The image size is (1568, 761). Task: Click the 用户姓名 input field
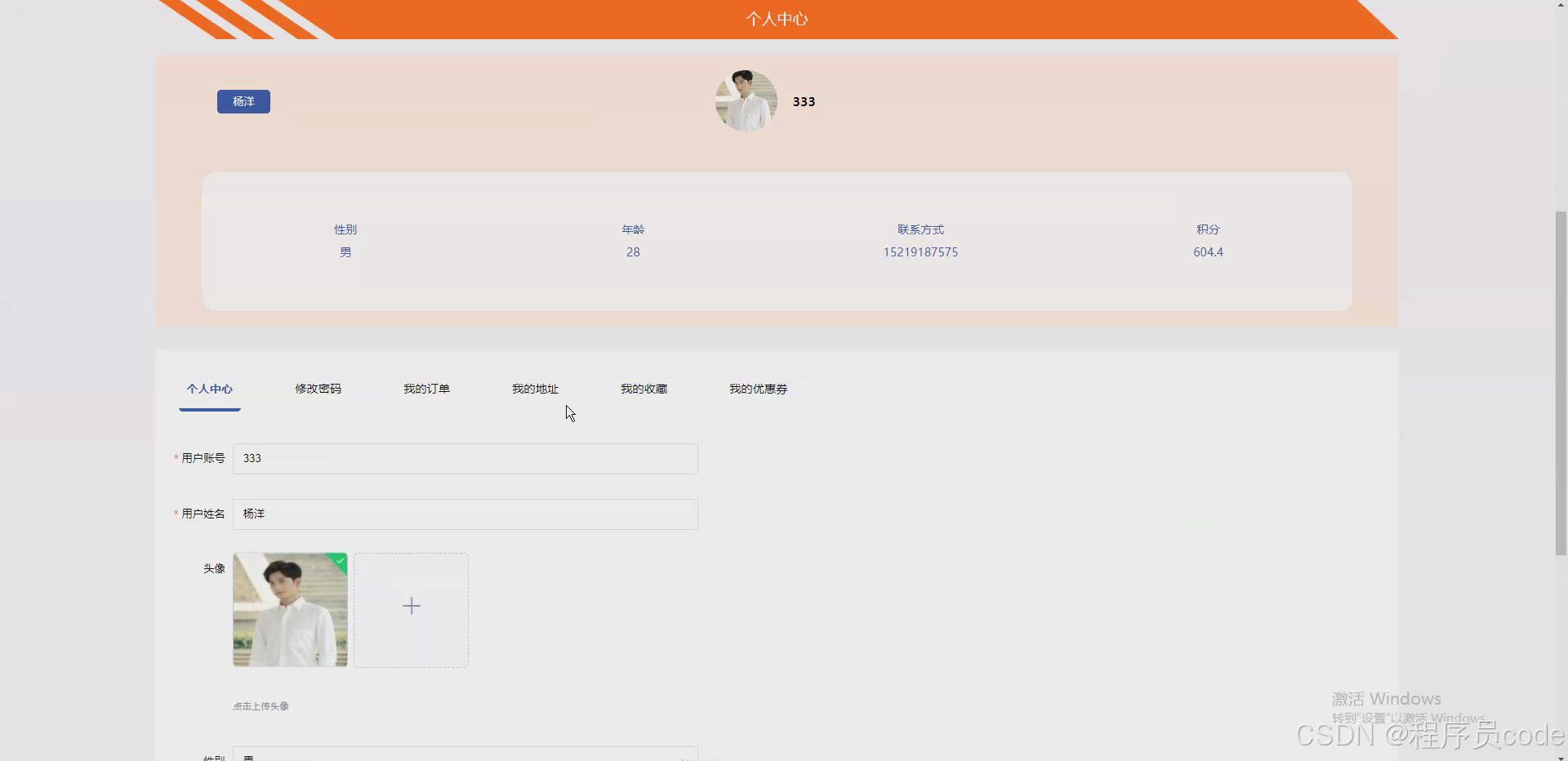(x=465, y=514)
